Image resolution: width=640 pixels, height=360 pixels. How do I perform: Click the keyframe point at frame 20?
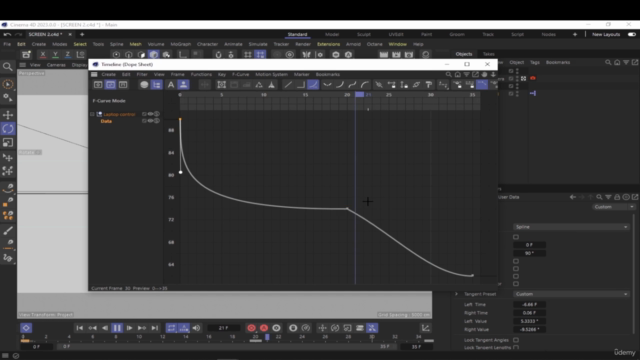point(347,209)
